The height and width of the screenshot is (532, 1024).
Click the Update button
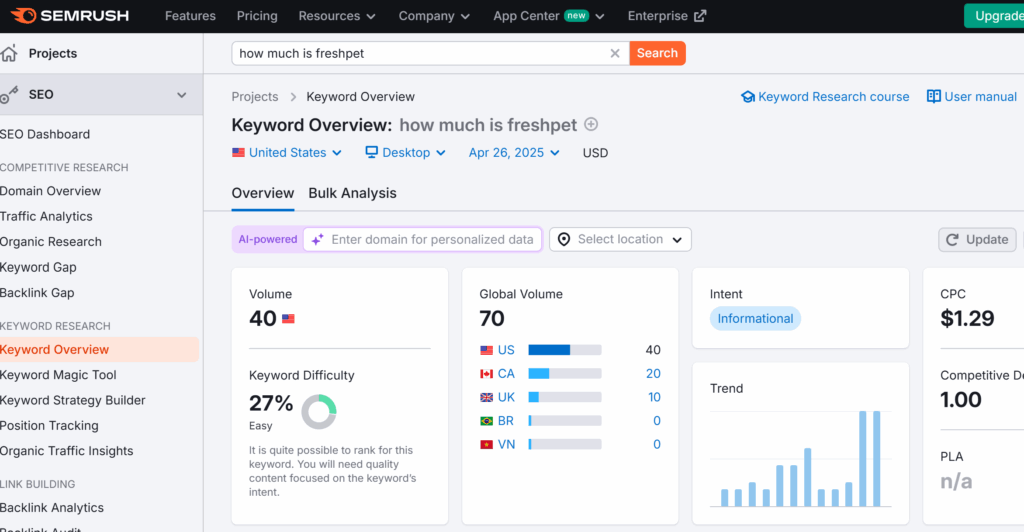[x=977, y=240]
